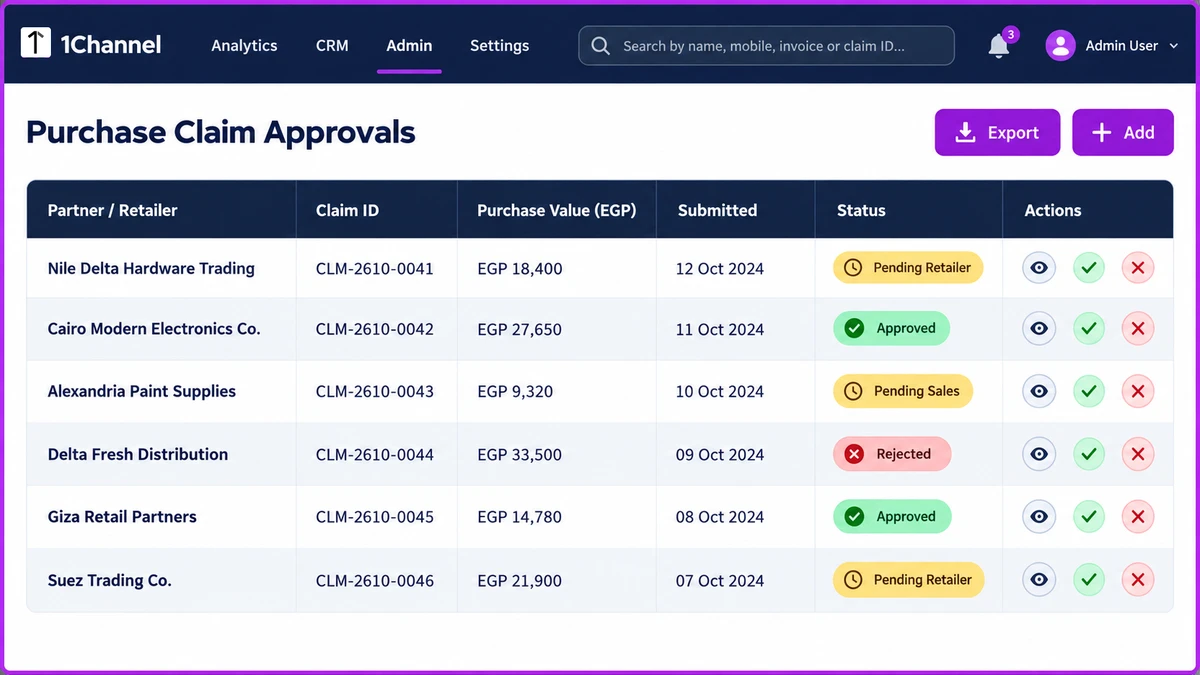View the Suez Trading Co. claim
Image resolution: width=1200 pixels, height=675 pixels.
click(1039, 580)
